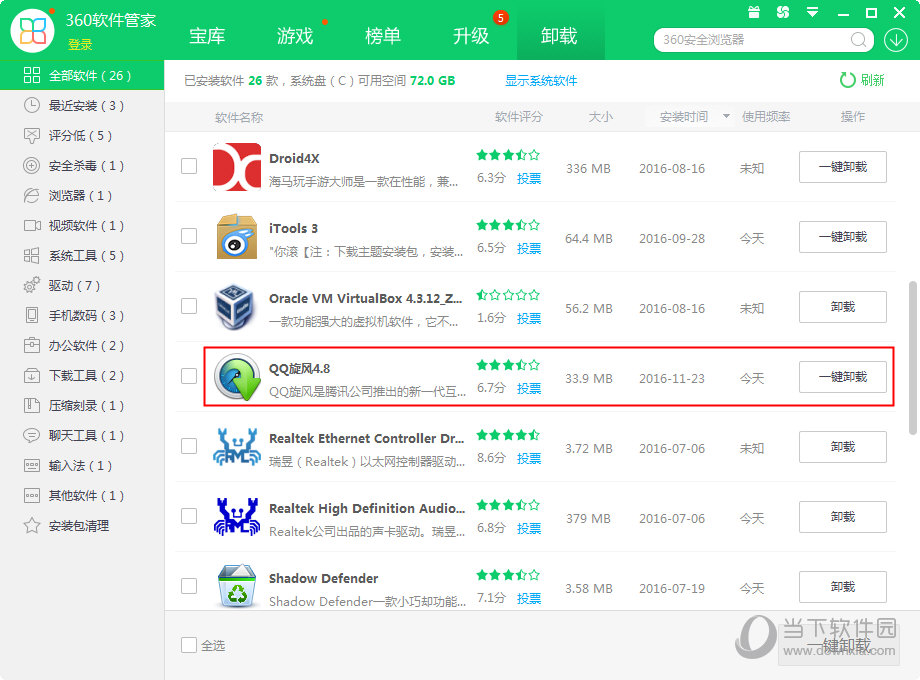Open the 安装时间 column sort dropdown
Image resolution: width=920 pixels, height=680 pixels.
coord(728,117)
